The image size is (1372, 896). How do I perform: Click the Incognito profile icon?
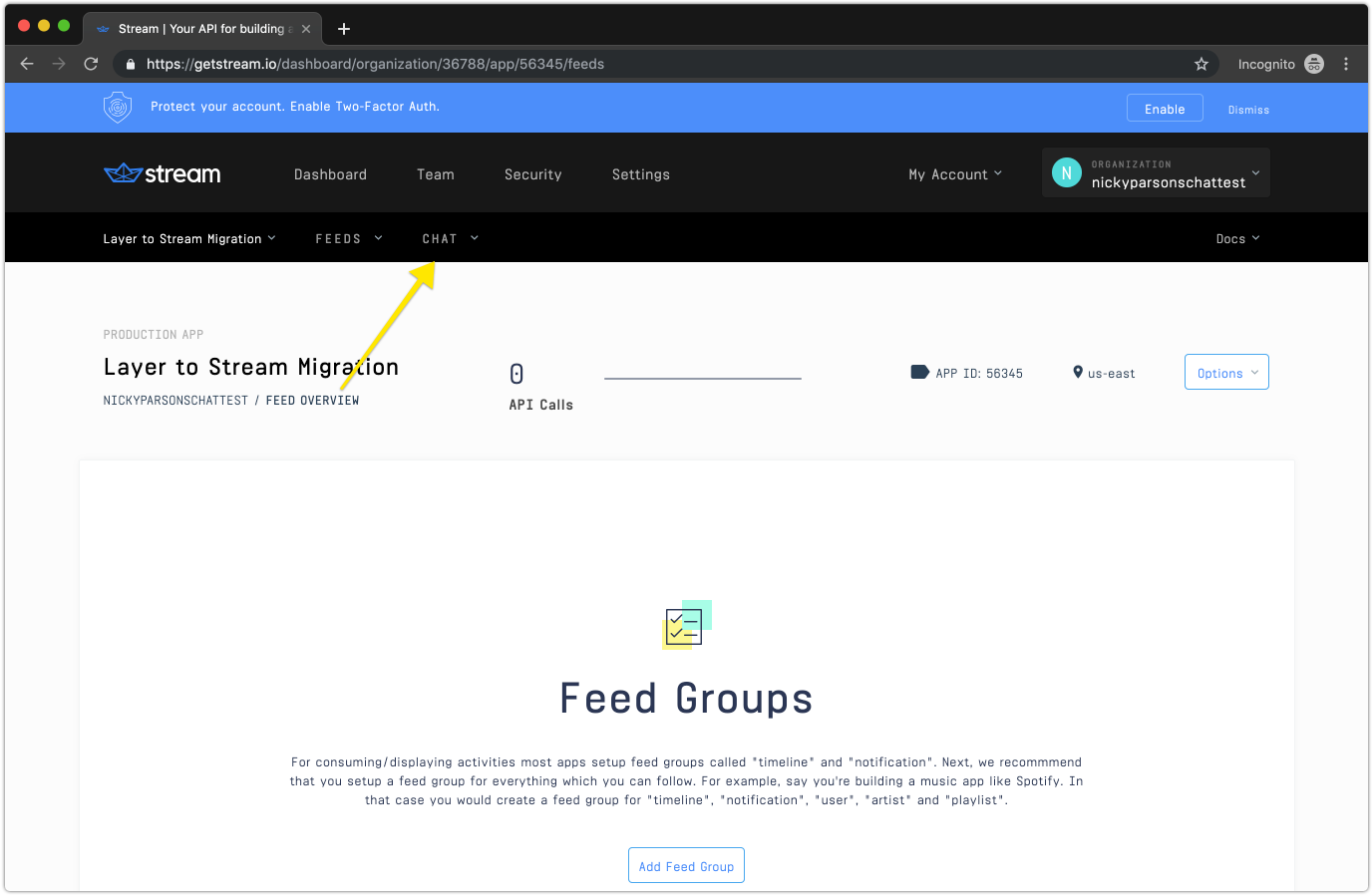tap(1314, 64)
